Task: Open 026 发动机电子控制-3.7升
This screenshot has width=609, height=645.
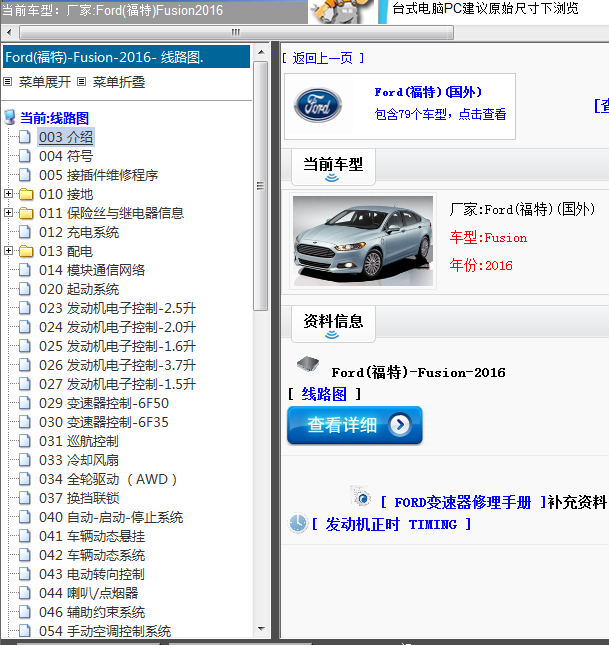Action: click(x=117, y=365)
